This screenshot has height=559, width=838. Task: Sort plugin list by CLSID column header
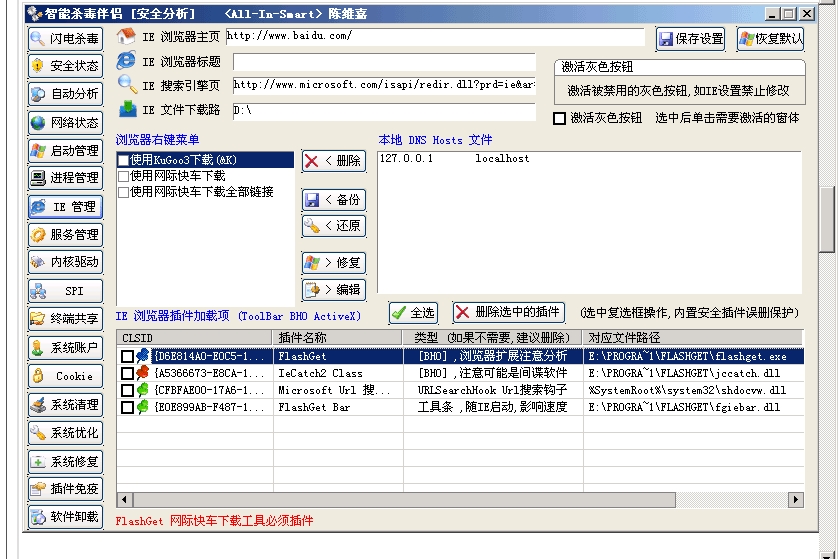pyautogui.click(x=195, y=338)
